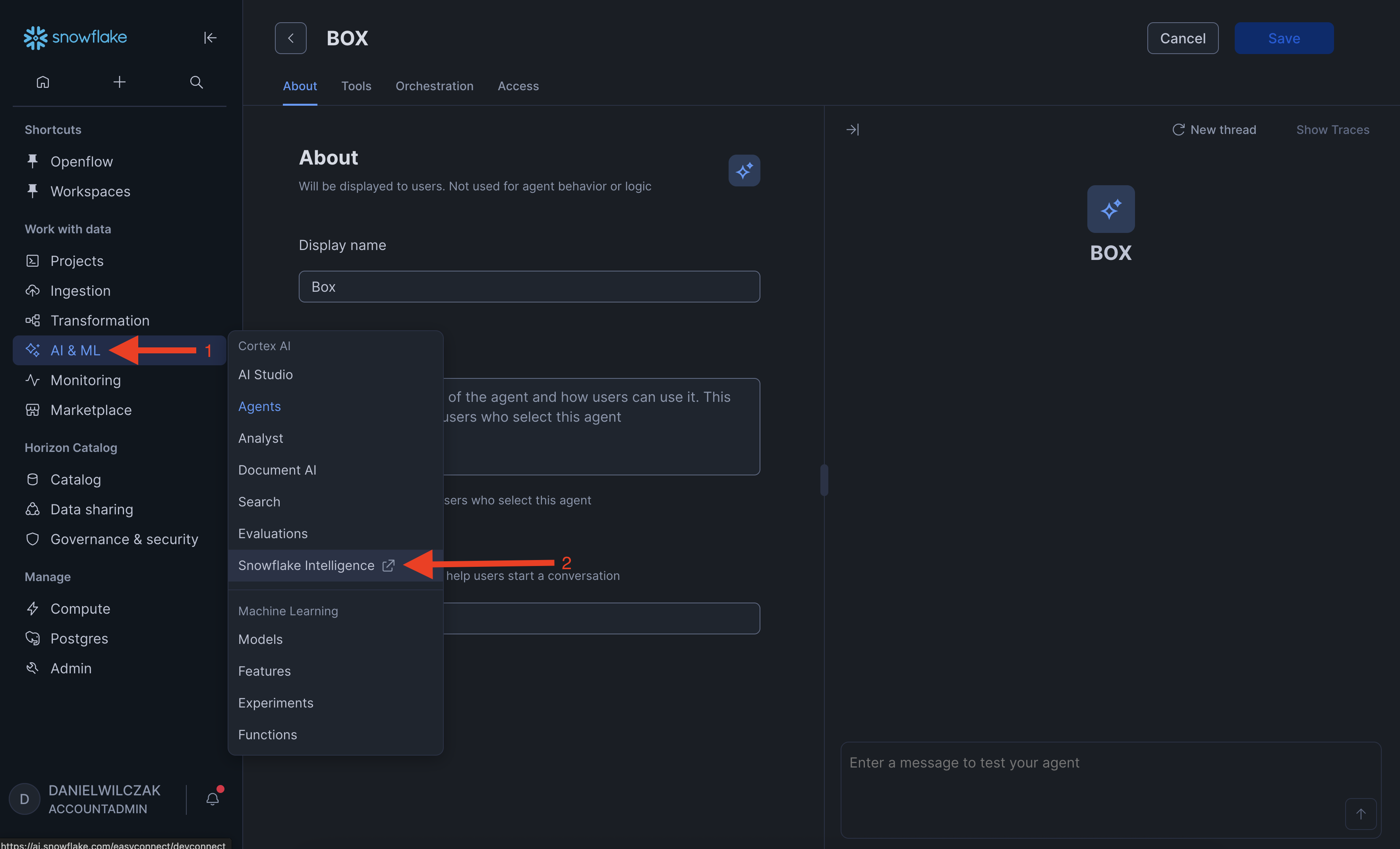Switch to the Tools tab

pyautogui.click(x=356, y=86)
